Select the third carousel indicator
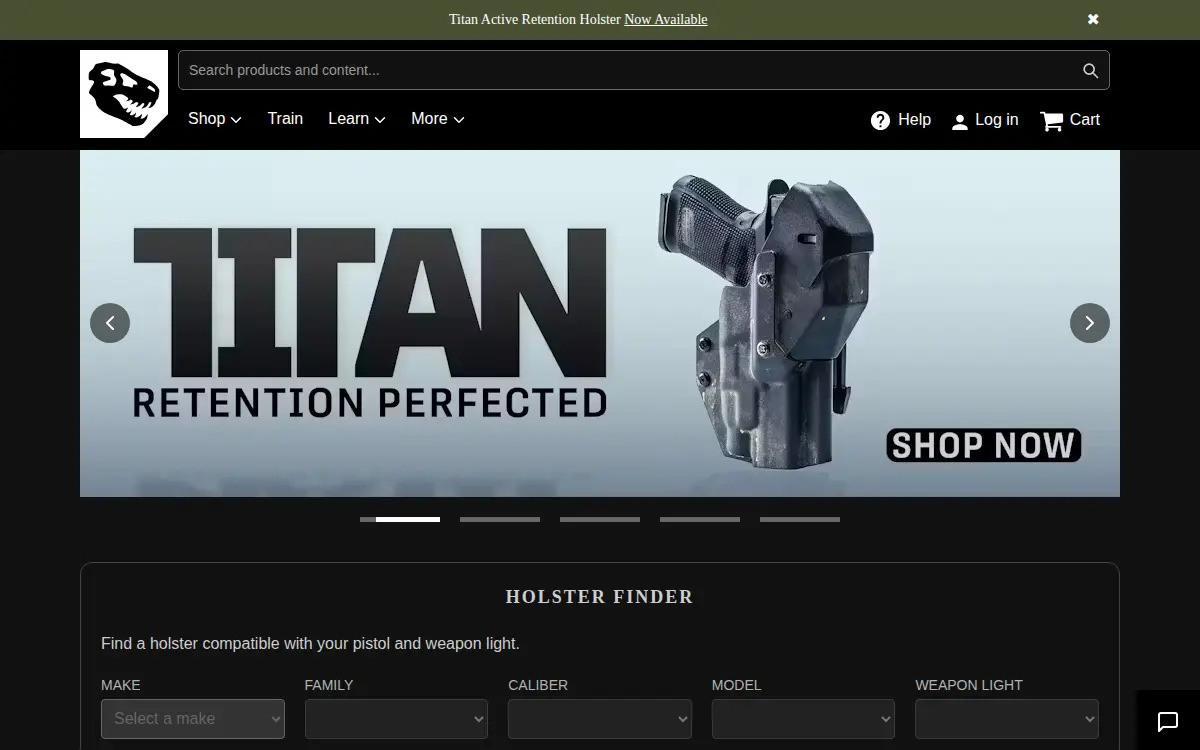 [600, 519]
